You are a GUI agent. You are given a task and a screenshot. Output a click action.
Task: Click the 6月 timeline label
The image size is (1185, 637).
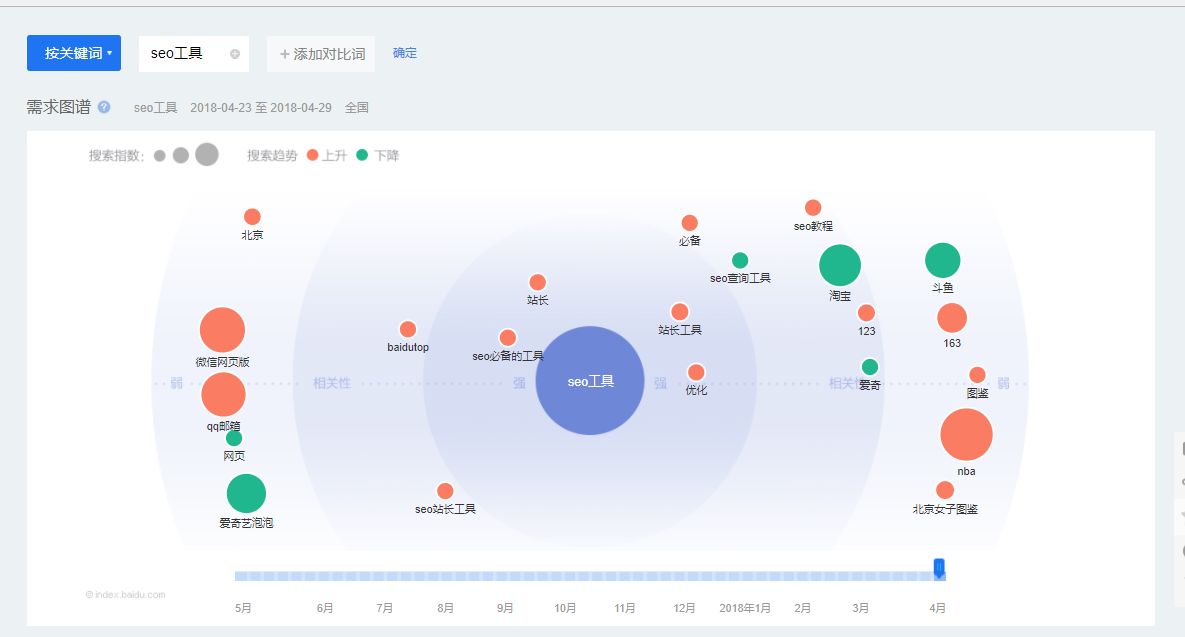[x=325, y=608]
